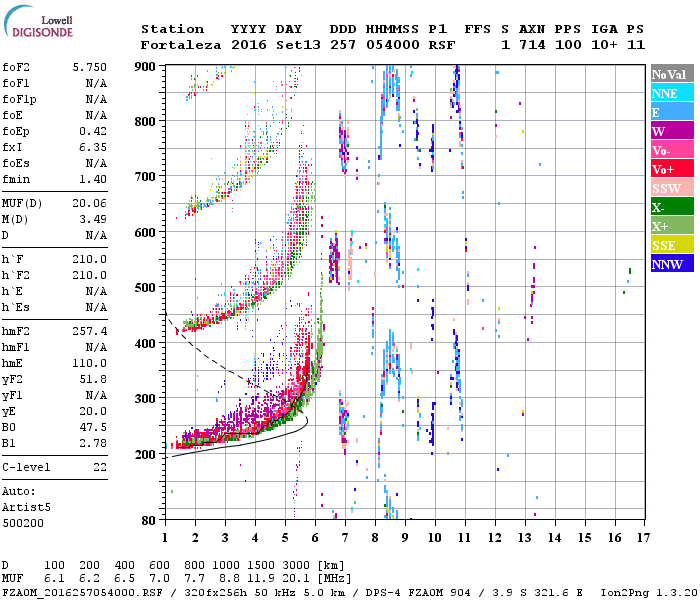Select the SSE yellow legend swatch

tap(672, 245)
